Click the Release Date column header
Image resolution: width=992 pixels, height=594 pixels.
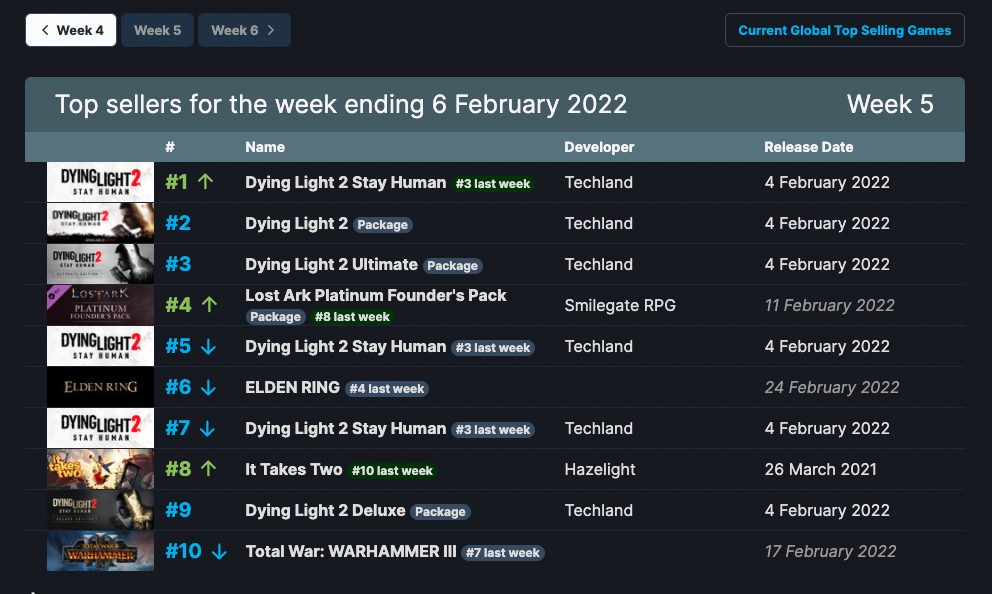click(809, 147)
